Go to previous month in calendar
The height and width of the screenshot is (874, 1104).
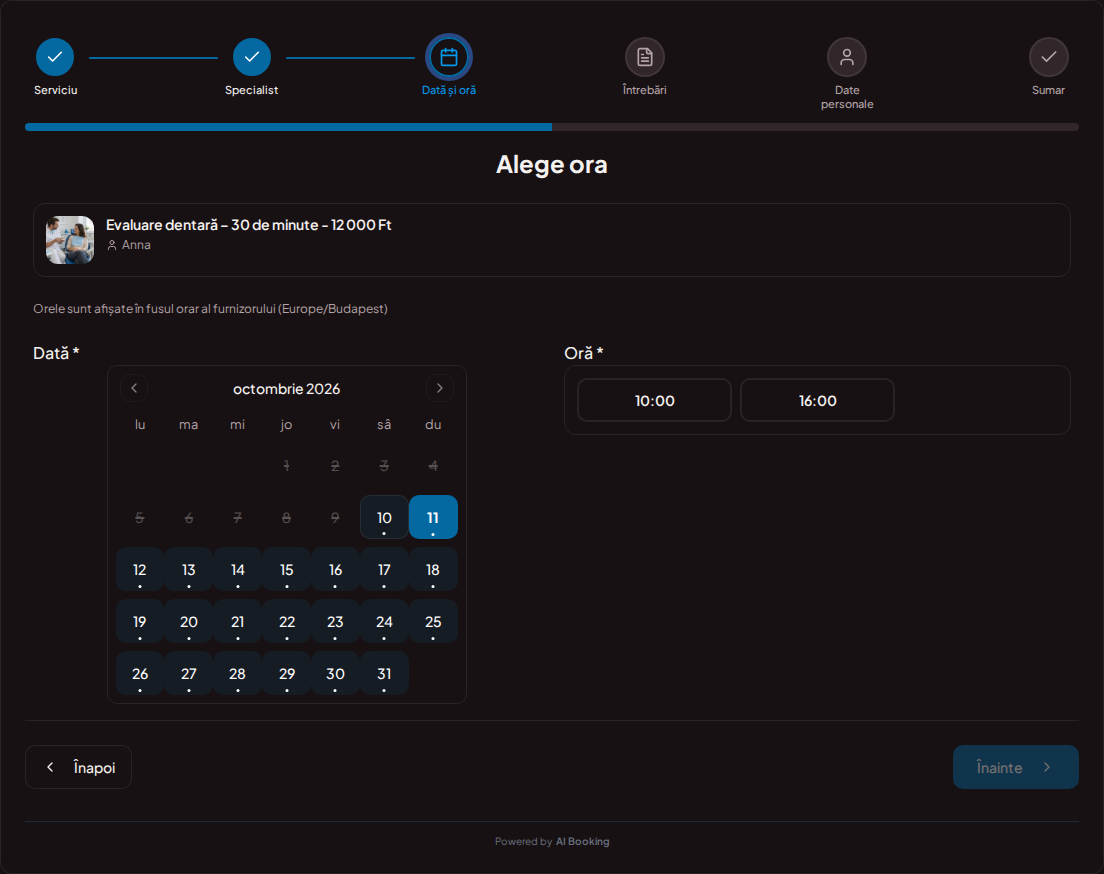[x=134, y=388]
